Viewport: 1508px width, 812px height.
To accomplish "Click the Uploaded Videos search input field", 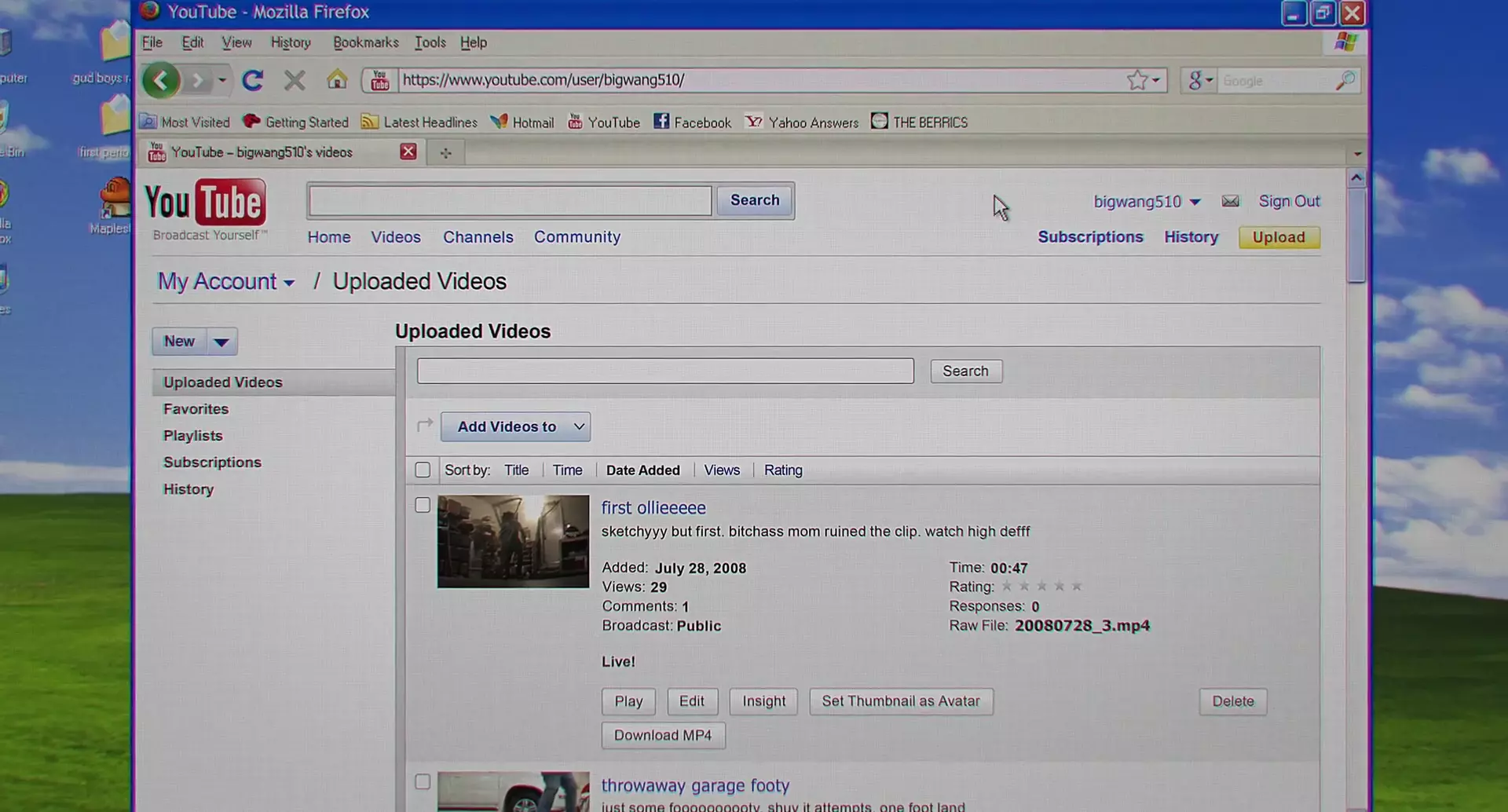I will [665, 371].
